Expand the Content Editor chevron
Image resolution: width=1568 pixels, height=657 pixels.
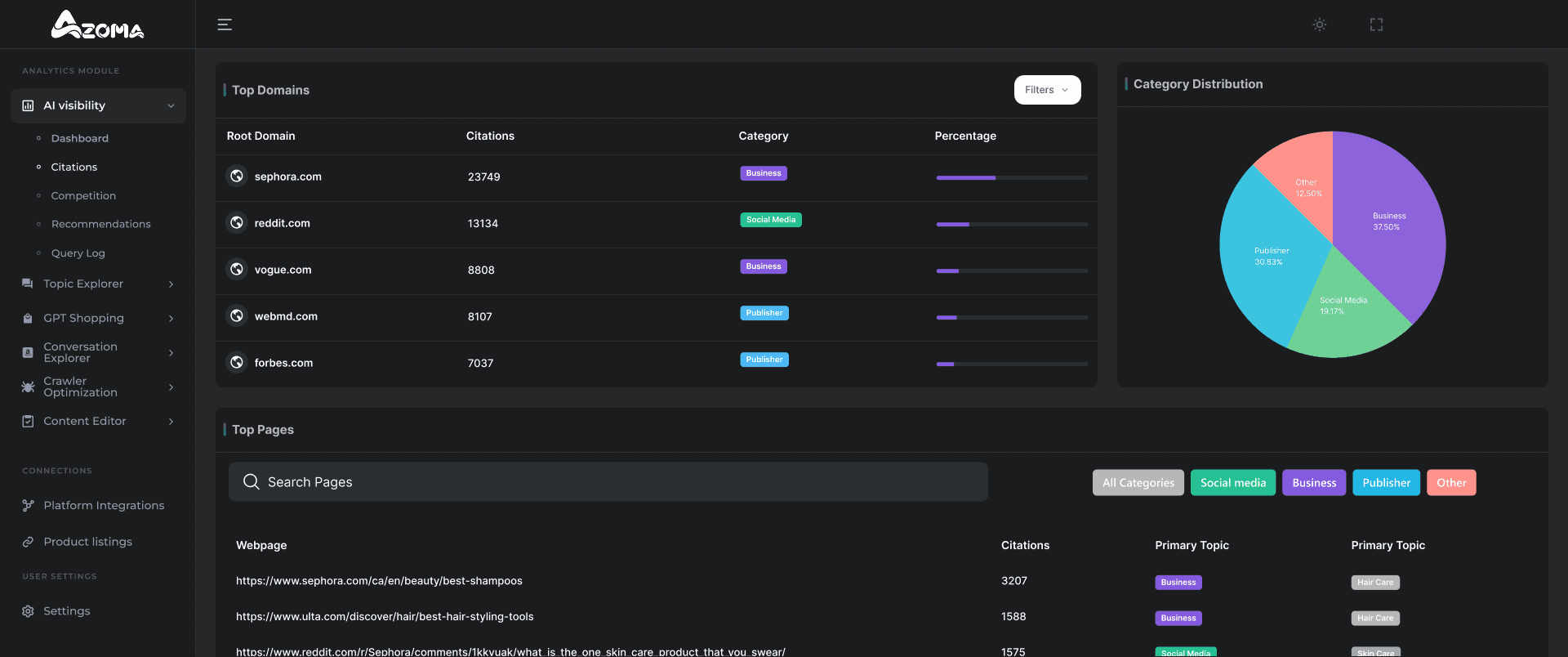coord(171,421)
